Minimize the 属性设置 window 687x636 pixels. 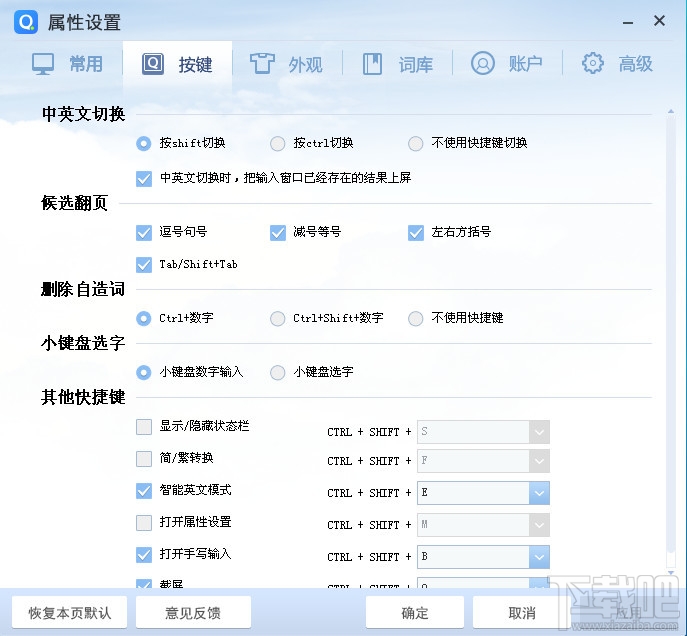[x=628, y=22]
